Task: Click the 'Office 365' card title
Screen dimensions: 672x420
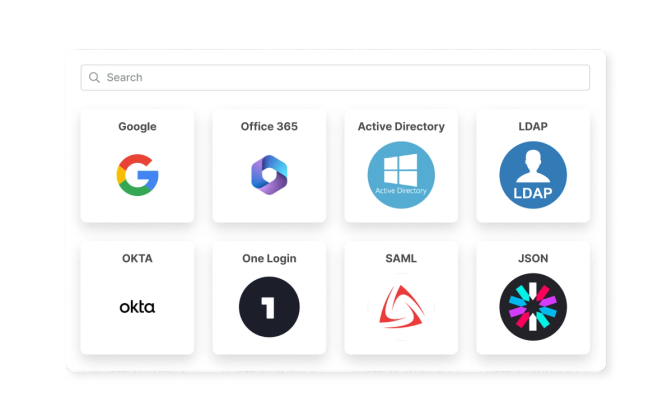Action: [269, 126]
